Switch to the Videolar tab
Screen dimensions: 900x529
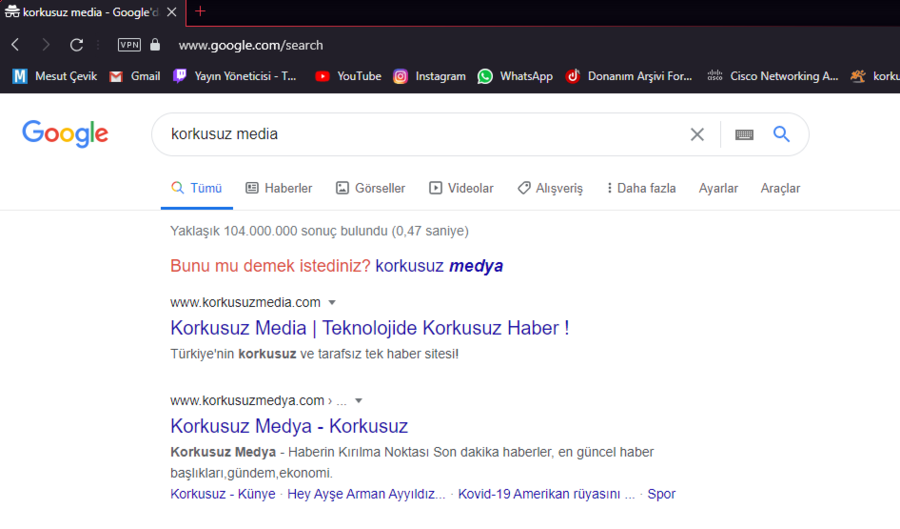(x=461, y=188)
